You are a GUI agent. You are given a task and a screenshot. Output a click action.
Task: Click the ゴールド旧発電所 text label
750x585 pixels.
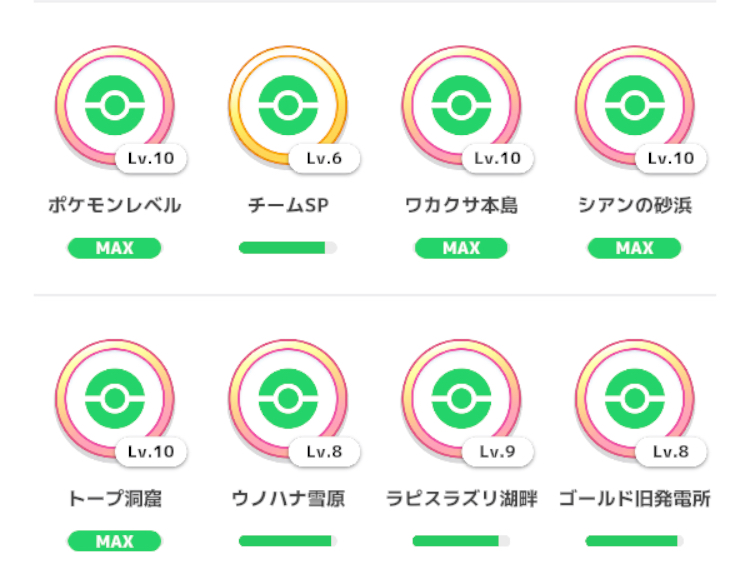pos(635,499)
